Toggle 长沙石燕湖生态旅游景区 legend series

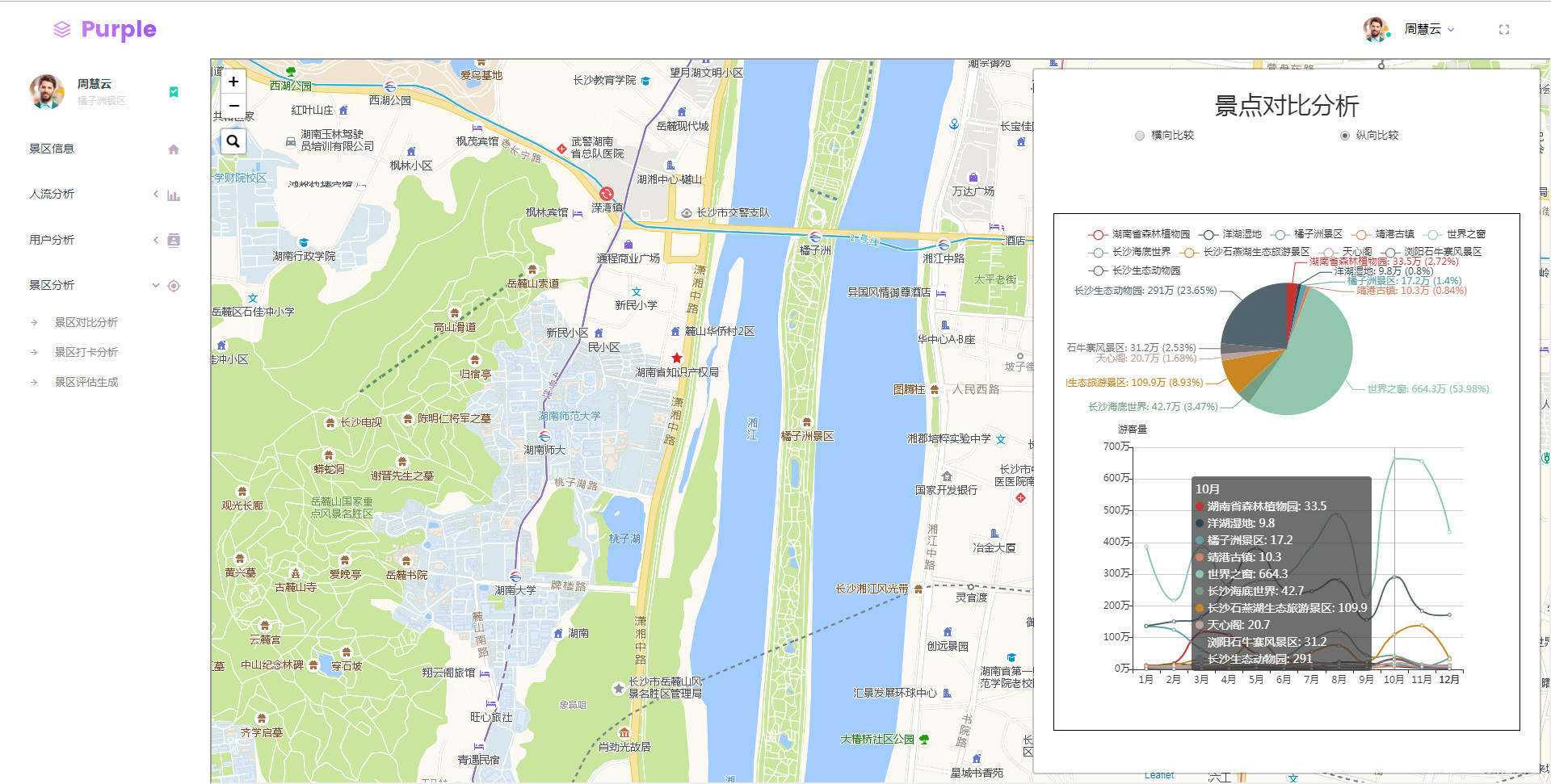point(1245,252)
